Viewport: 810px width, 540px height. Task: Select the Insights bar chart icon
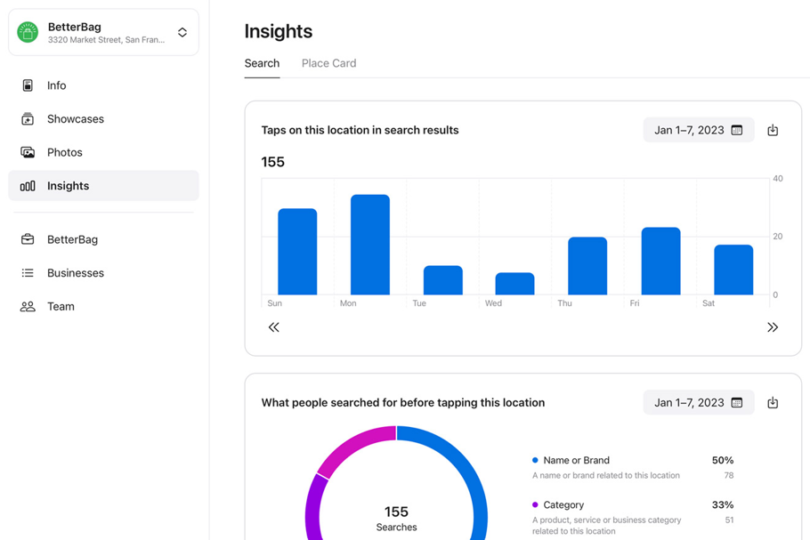(x=28, y=186)
